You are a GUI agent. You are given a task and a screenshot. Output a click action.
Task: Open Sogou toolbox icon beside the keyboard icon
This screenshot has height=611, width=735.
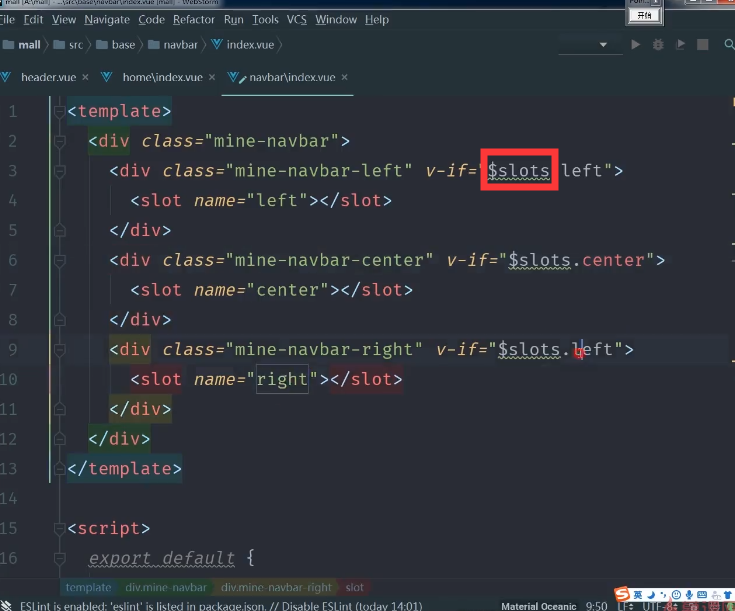(716, 596)
